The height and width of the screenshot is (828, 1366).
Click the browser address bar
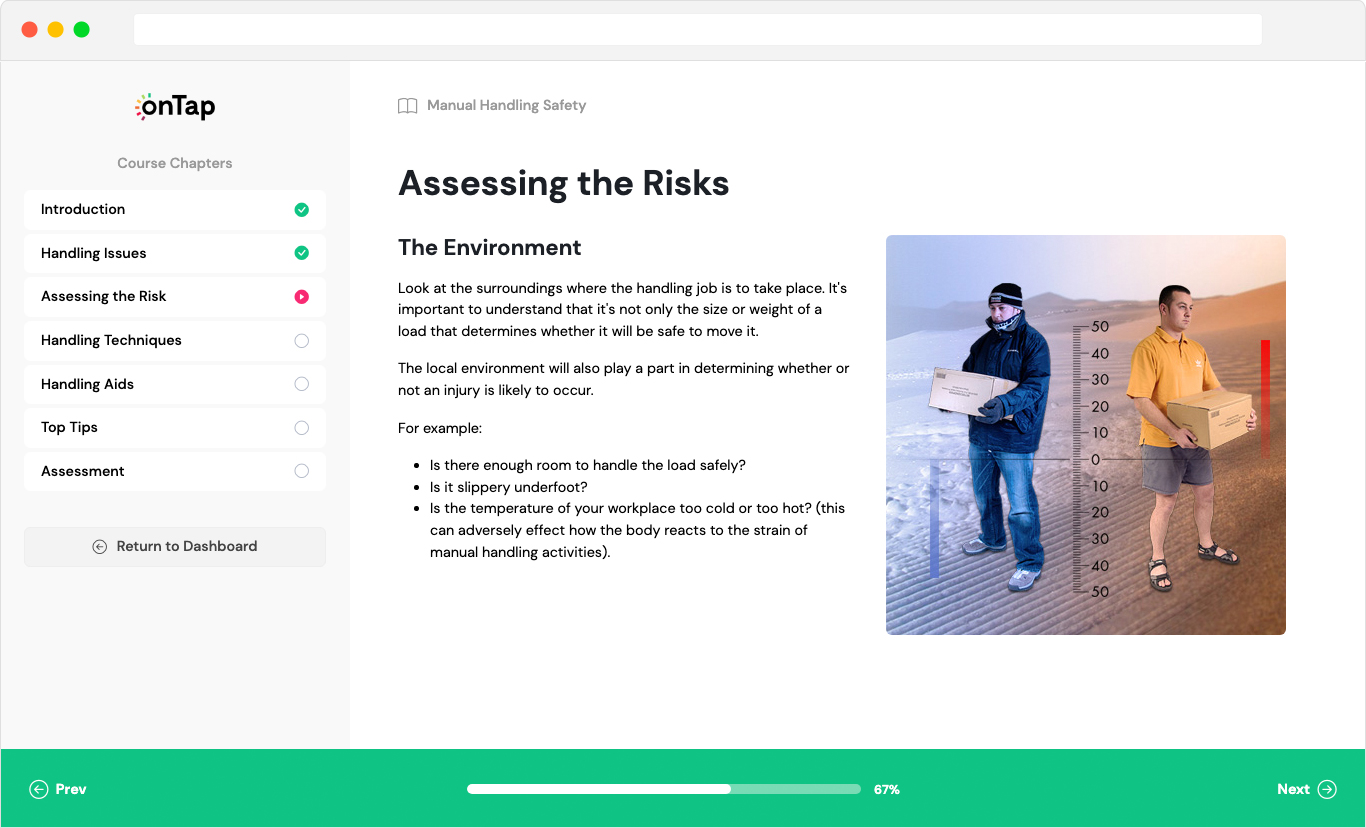pyautogui.click(x=698, y=30)
